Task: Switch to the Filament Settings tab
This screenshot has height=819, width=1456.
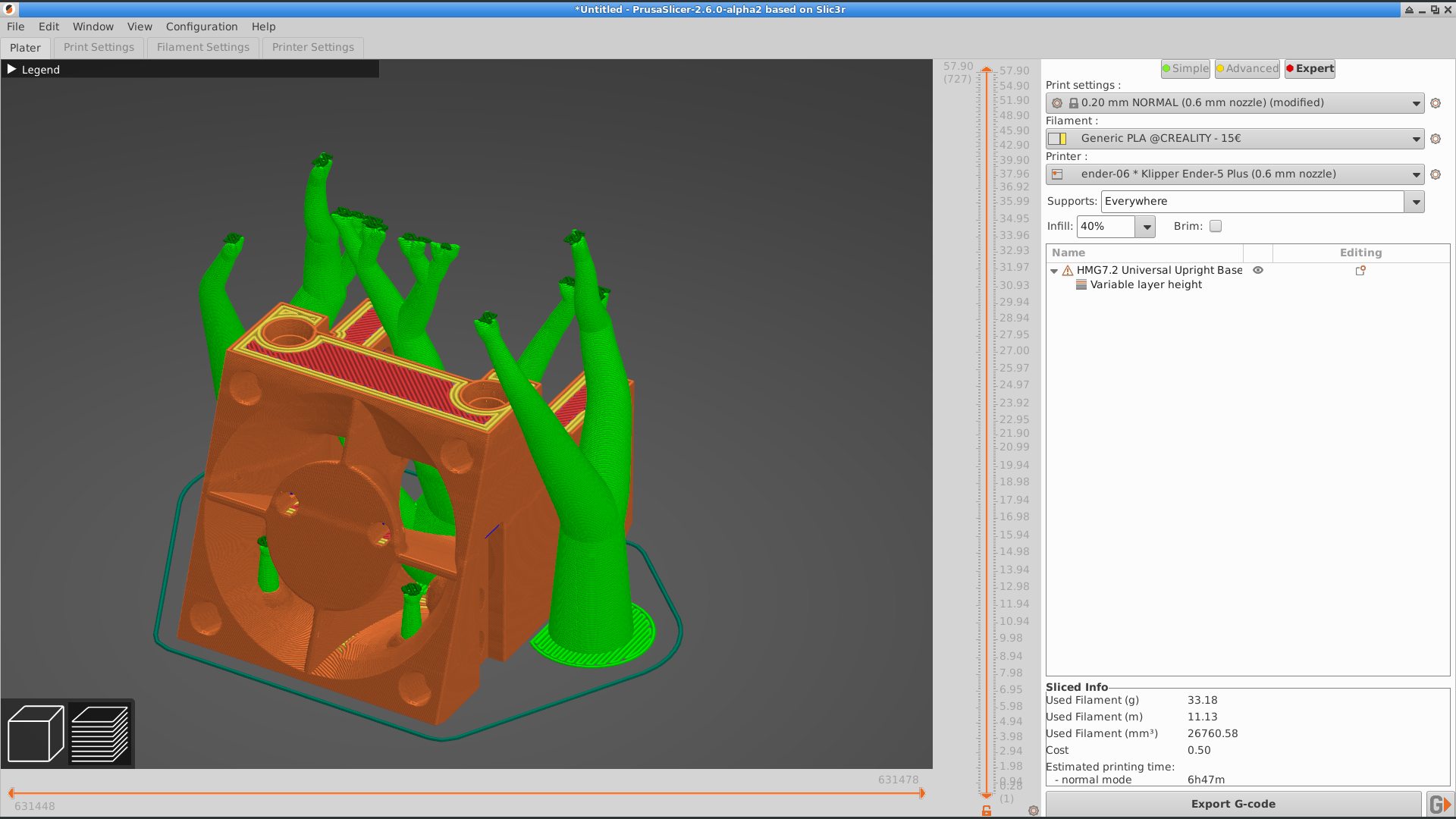Action: pos(202,47)
